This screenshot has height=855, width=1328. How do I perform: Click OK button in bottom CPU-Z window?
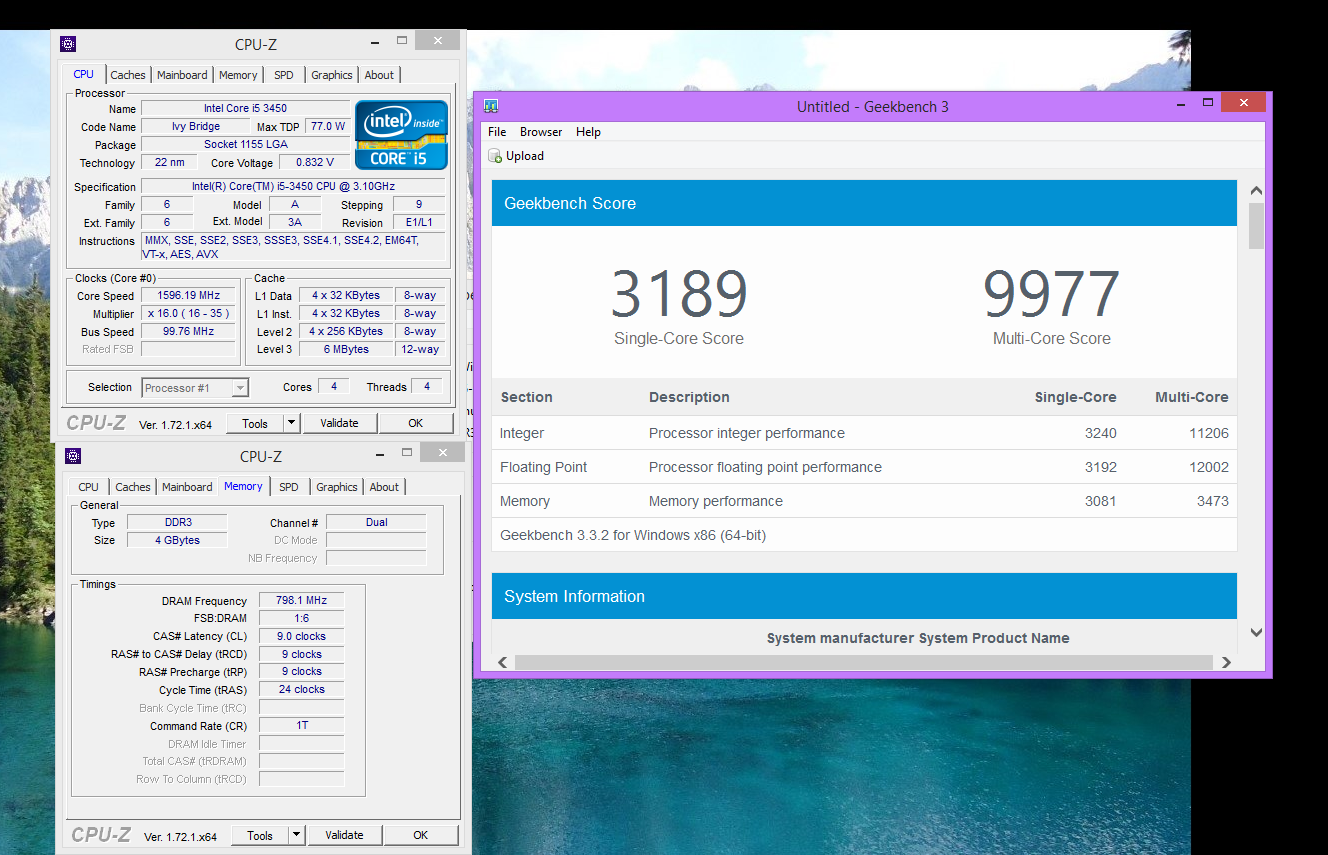tap(421, 835)
